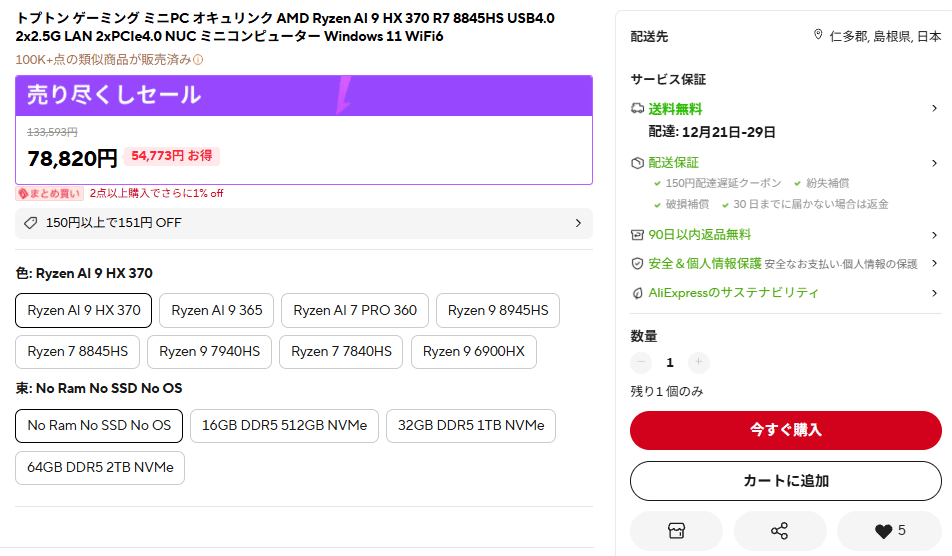Click カートに追加 add to cart button
Image resolution: width=952 pixels, height=556 pixels.
[786, 481]
